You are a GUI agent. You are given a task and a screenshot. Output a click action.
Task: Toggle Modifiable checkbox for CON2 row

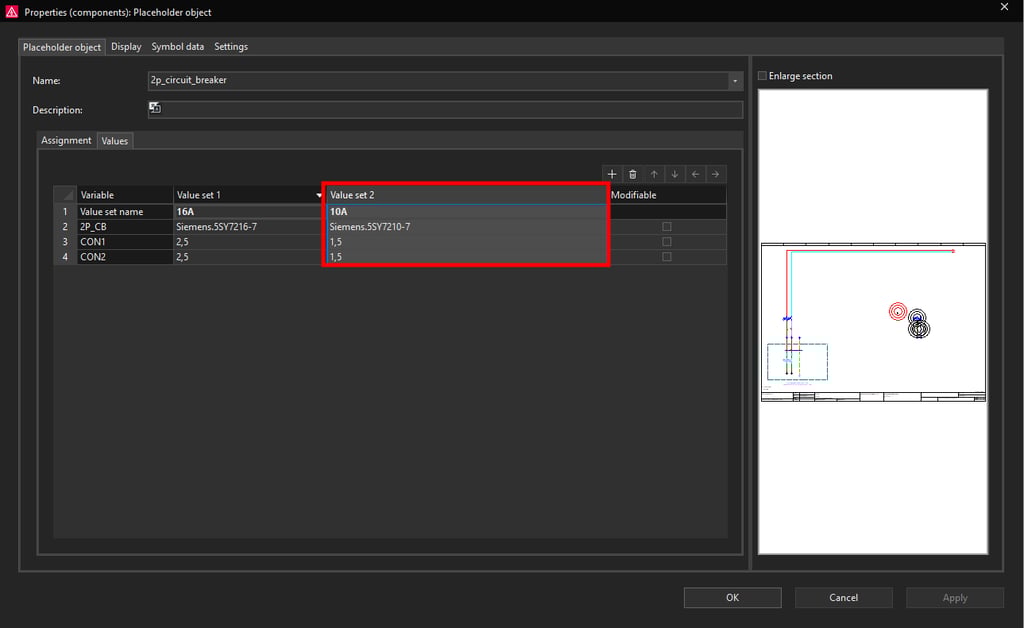667,257
